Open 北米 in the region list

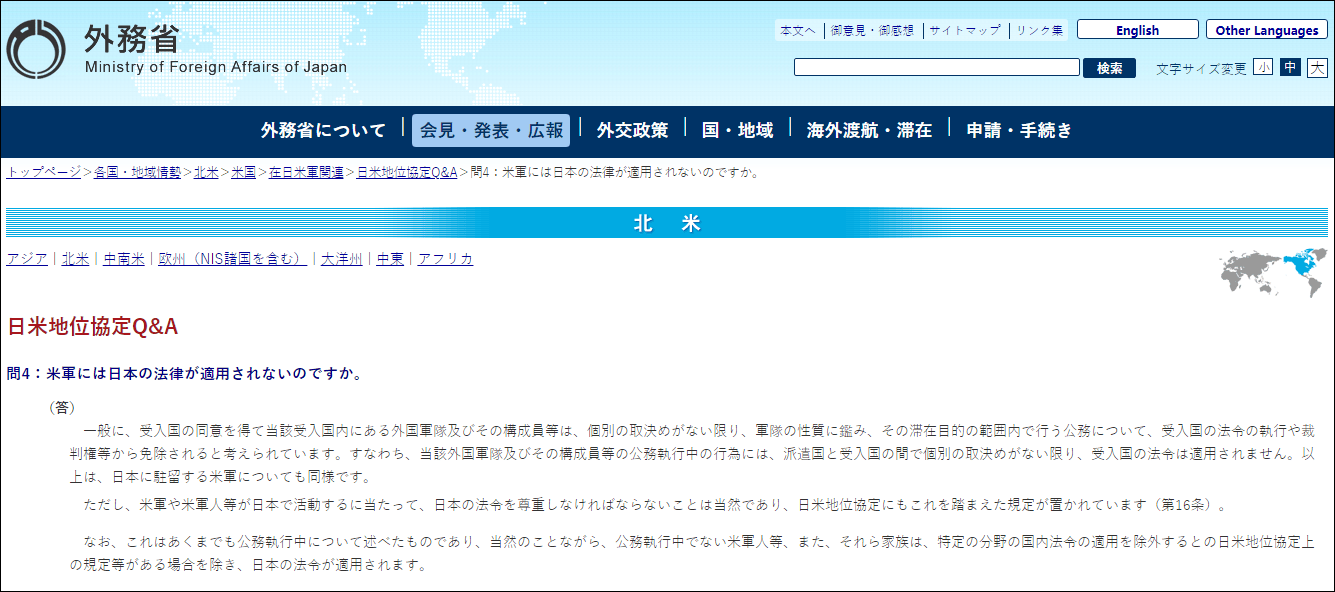tap(75, 259)
